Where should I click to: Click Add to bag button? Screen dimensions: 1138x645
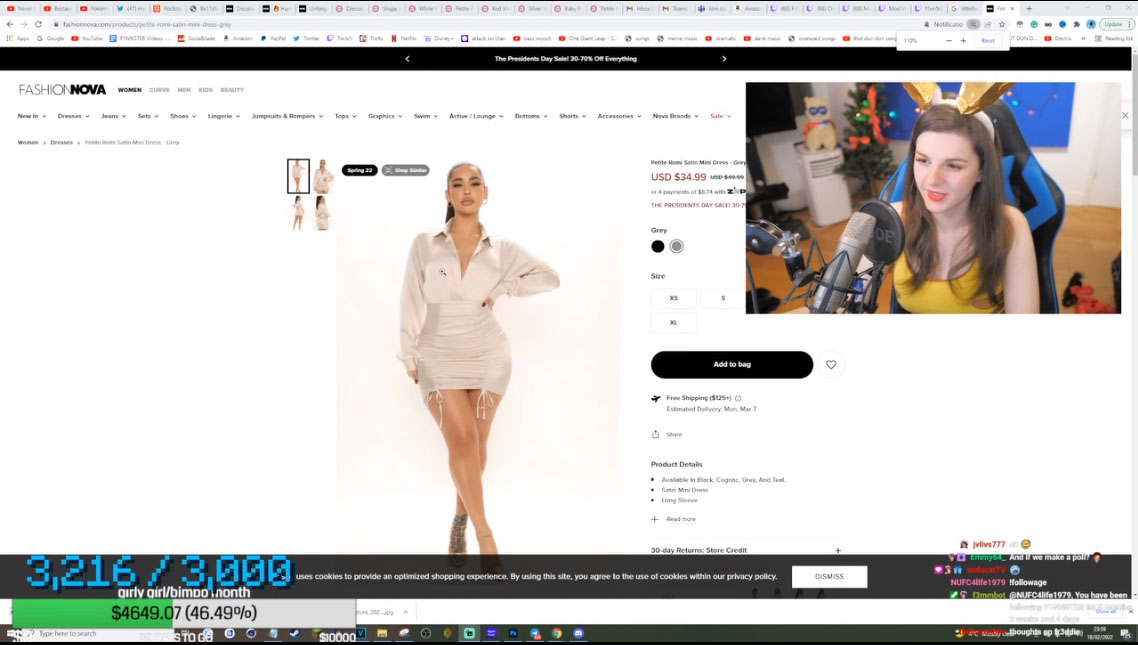coord(732,365)
